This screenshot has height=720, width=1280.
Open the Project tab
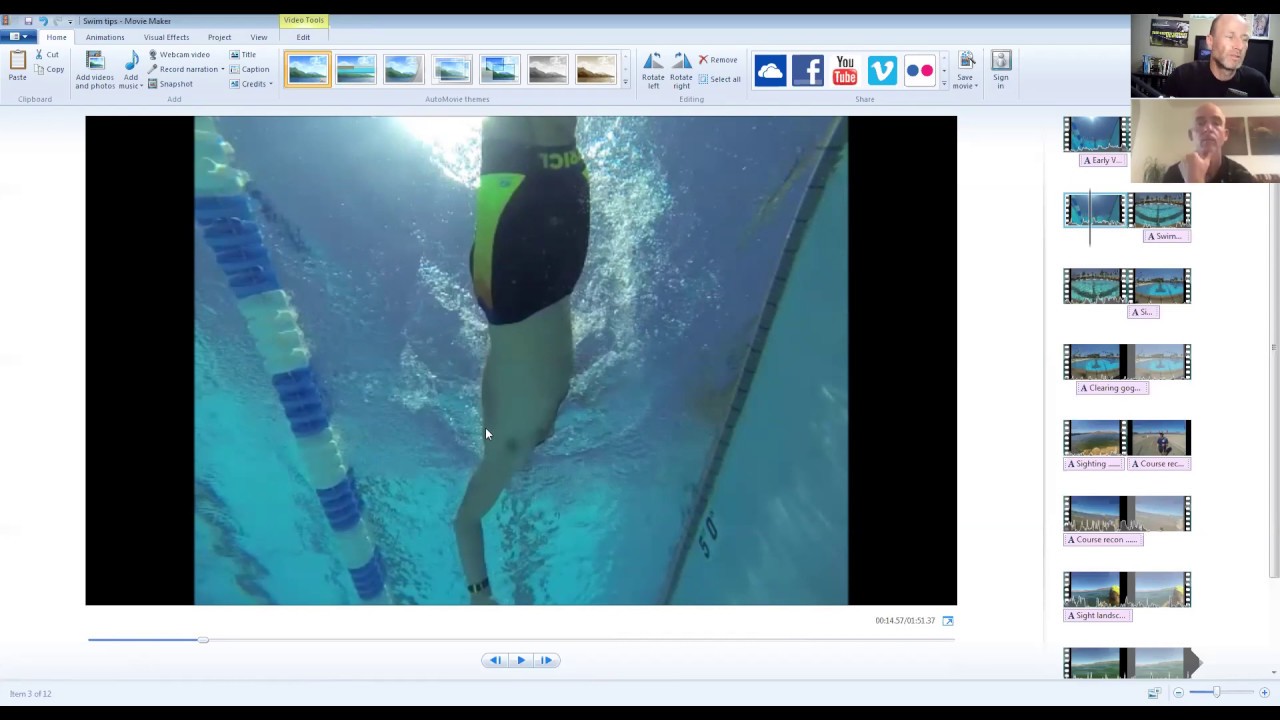(219, 37)
